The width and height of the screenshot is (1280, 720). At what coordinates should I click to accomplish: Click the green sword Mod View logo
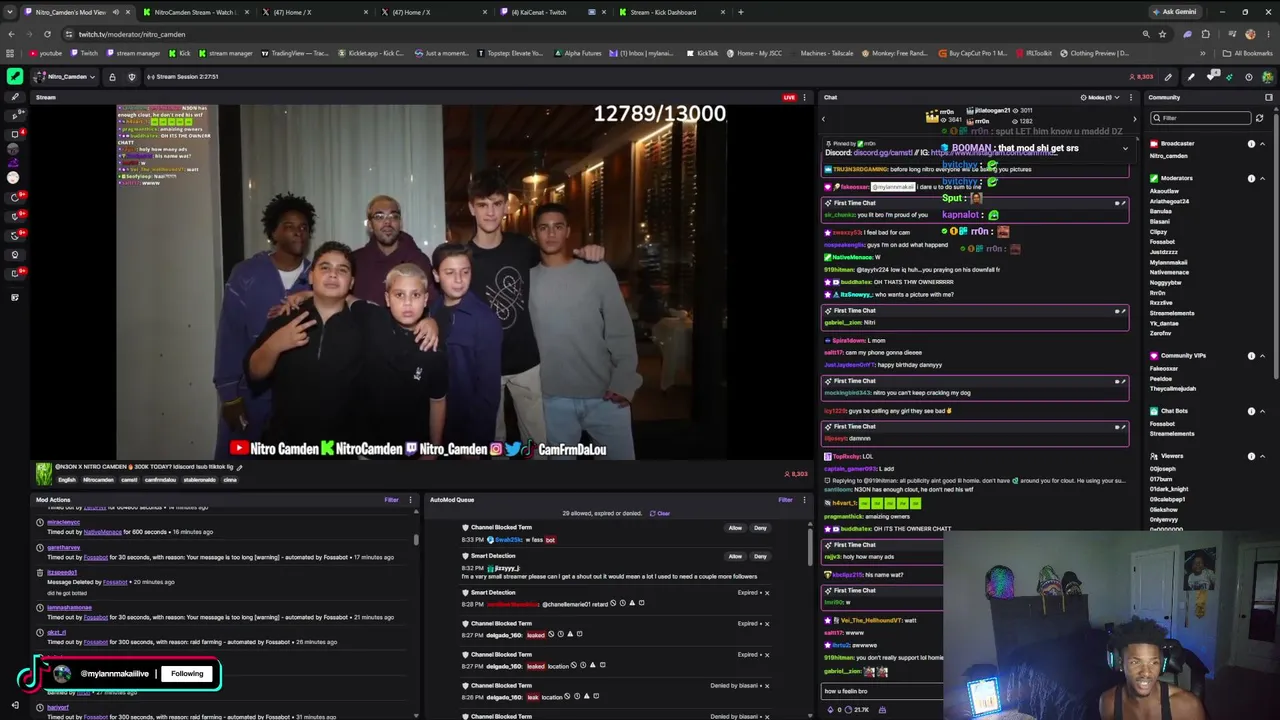14,76
